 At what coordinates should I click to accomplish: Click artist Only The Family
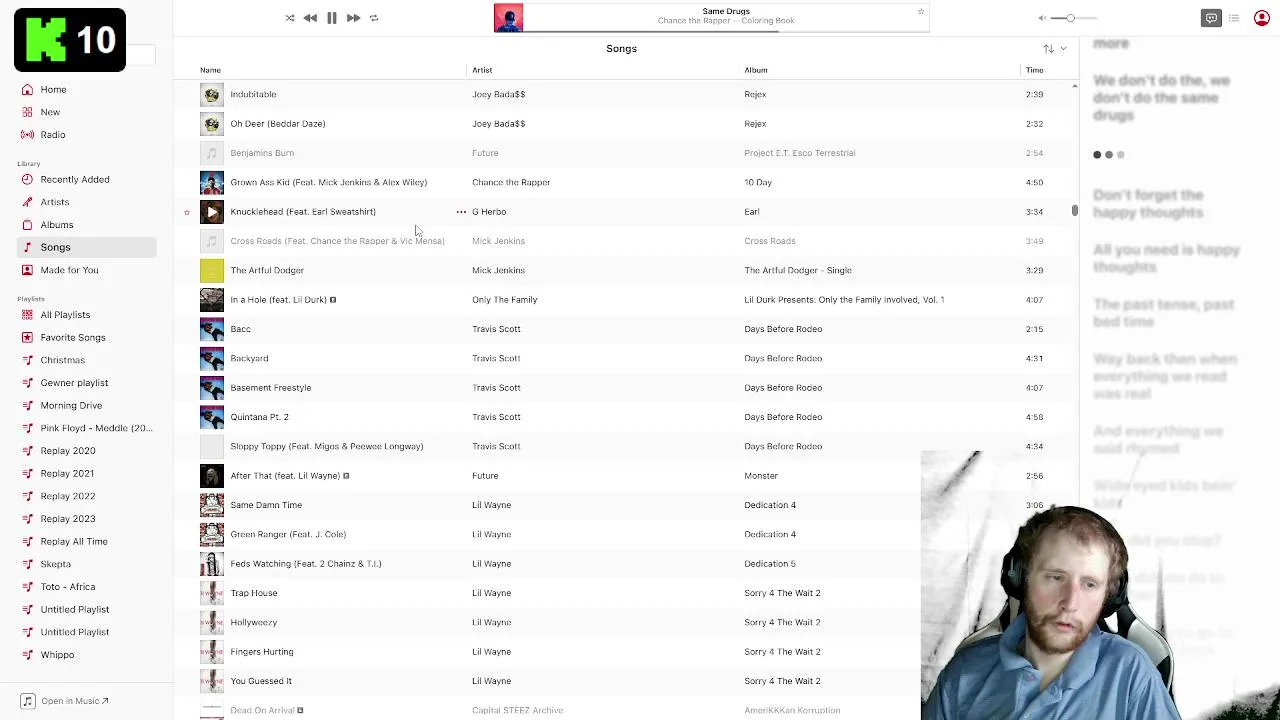coord(505,300)
